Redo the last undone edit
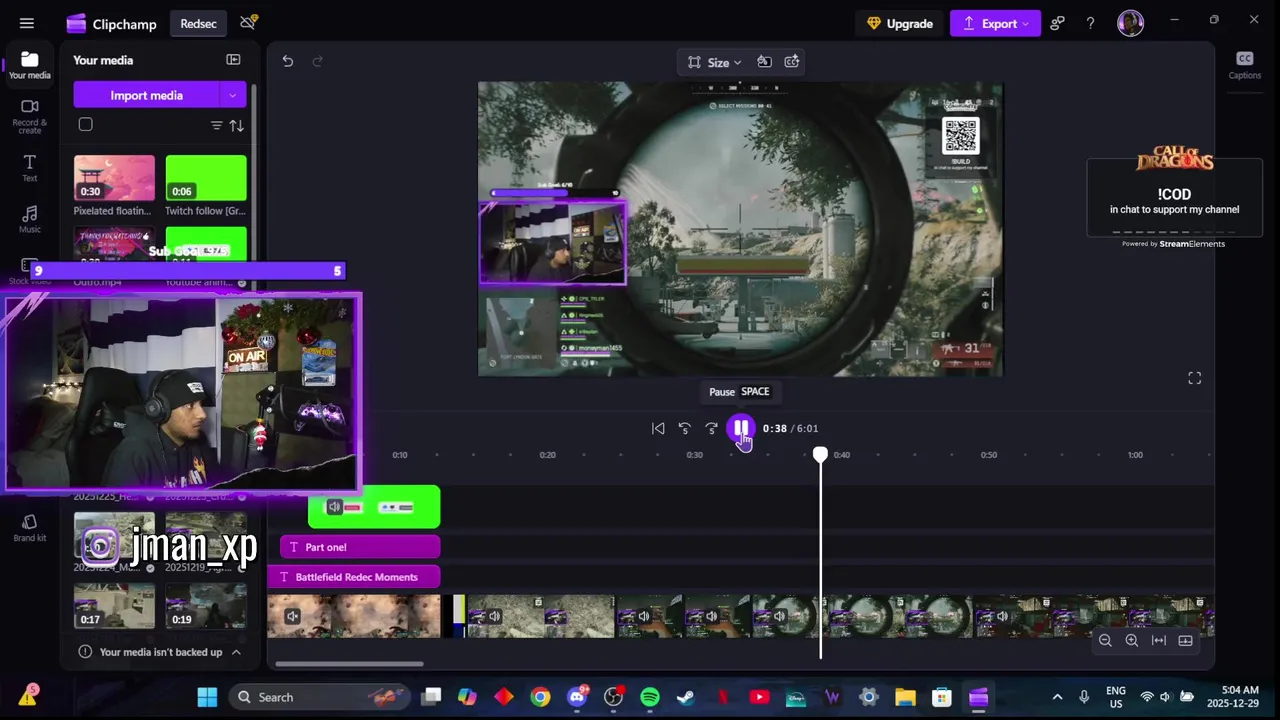Viewport: 1280px width, 720px height. (318, 61)
